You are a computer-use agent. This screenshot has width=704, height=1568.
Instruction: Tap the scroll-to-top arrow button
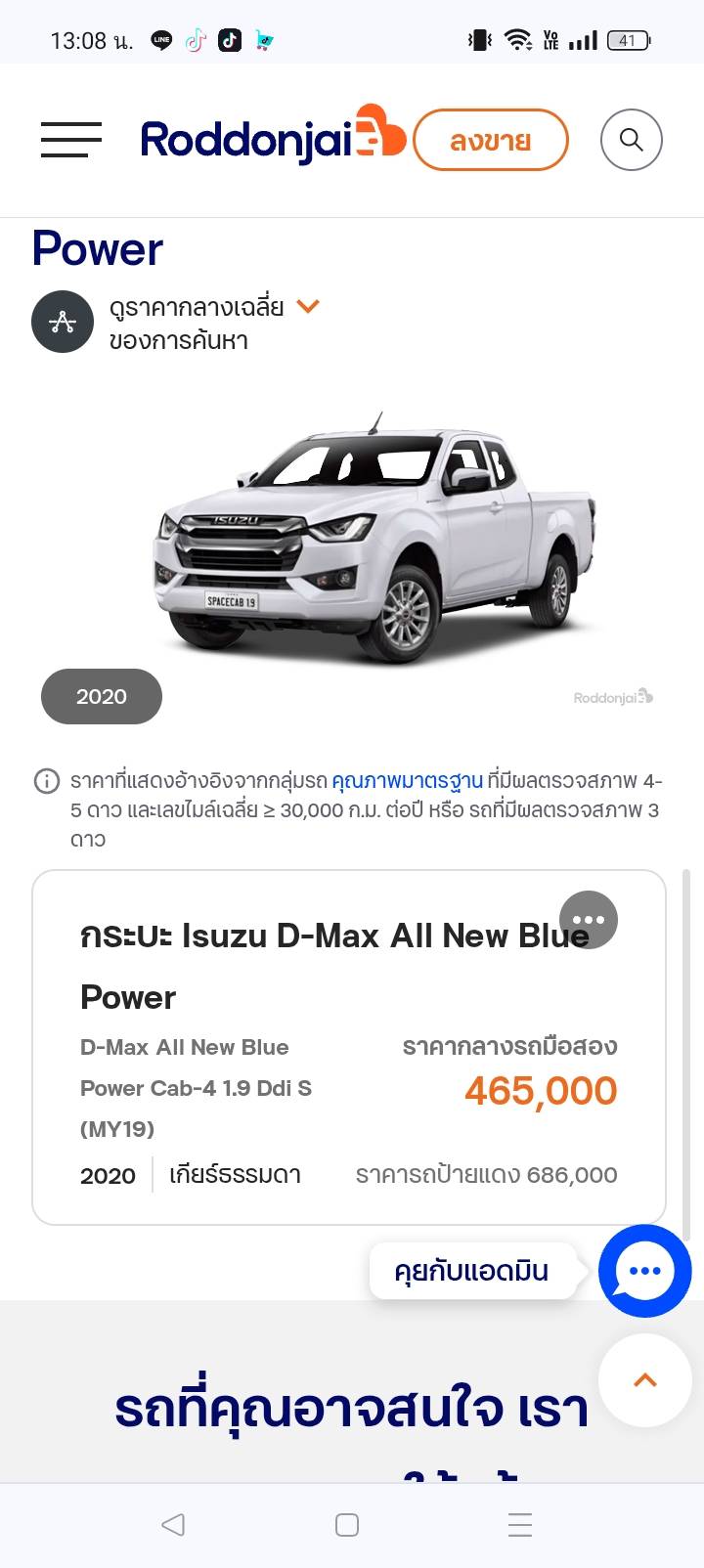point(645,1380)
